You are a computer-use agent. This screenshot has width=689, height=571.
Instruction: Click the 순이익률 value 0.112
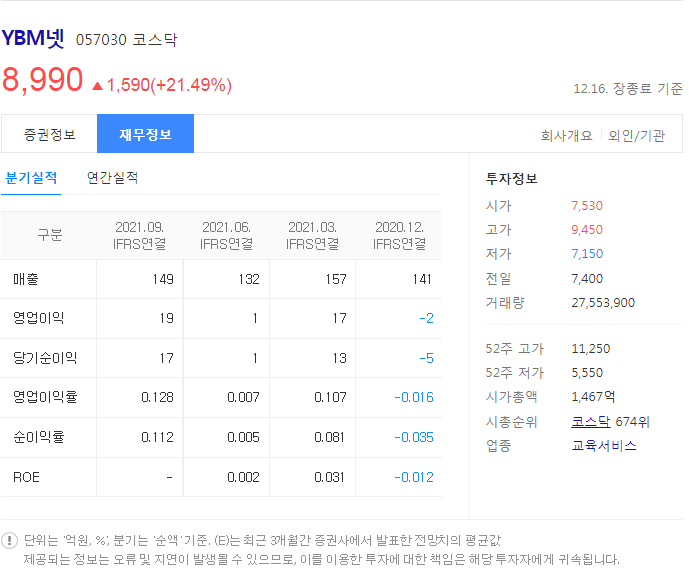click(157, 437)
